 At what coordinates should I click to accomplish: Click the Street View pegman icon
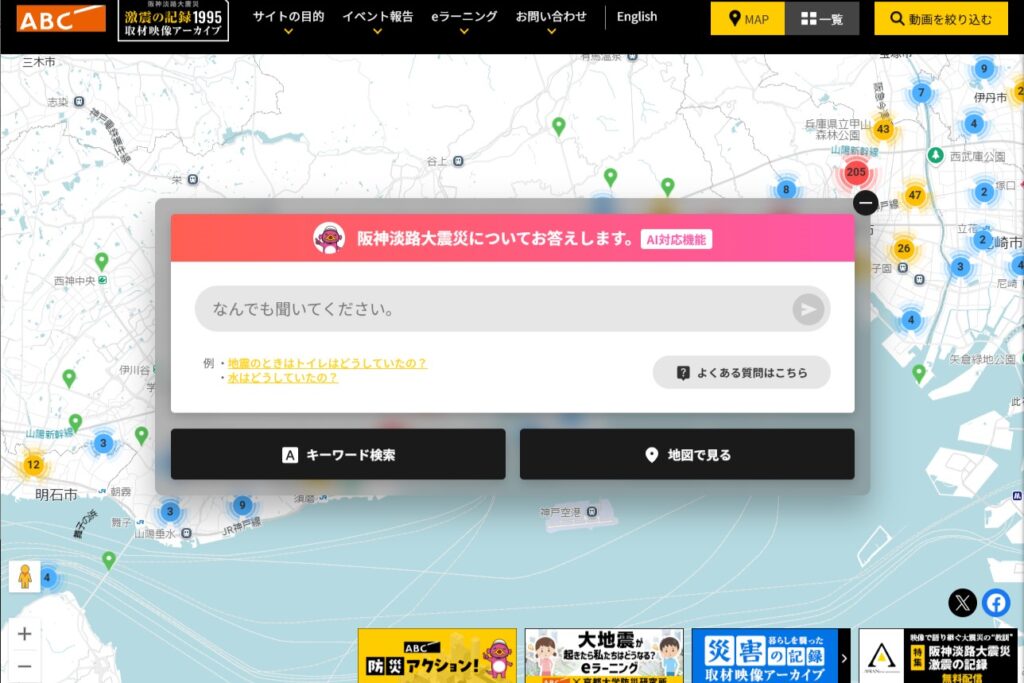[25, 577]
